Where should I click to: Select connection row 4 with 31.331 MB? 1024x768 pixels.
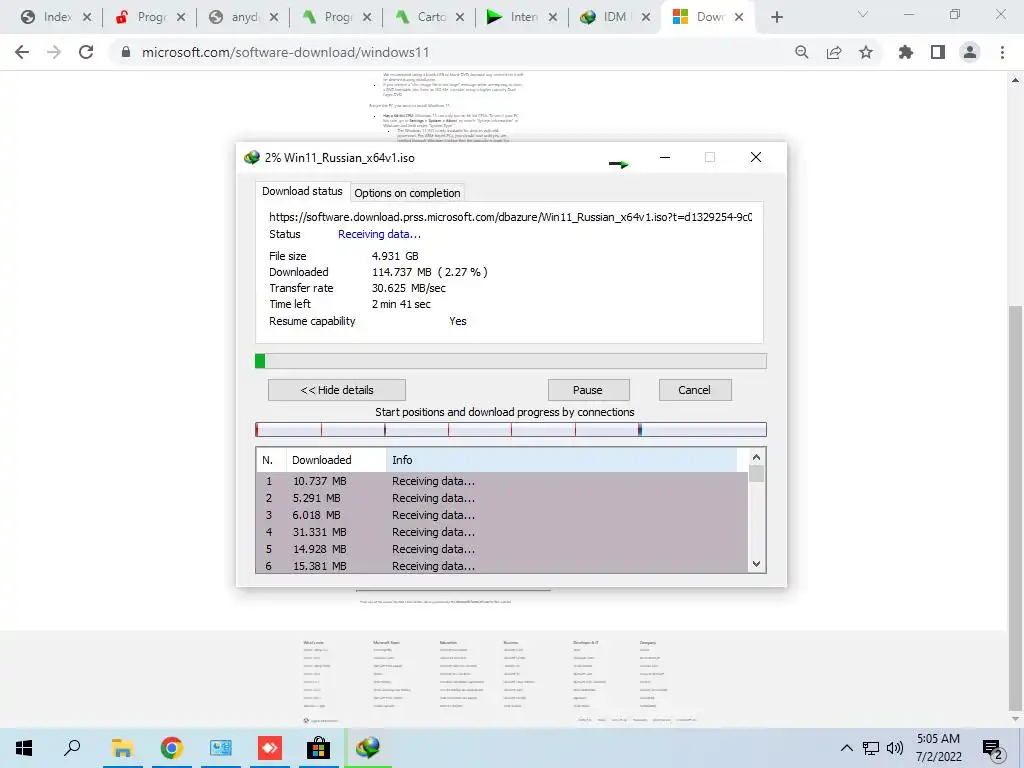502,532
